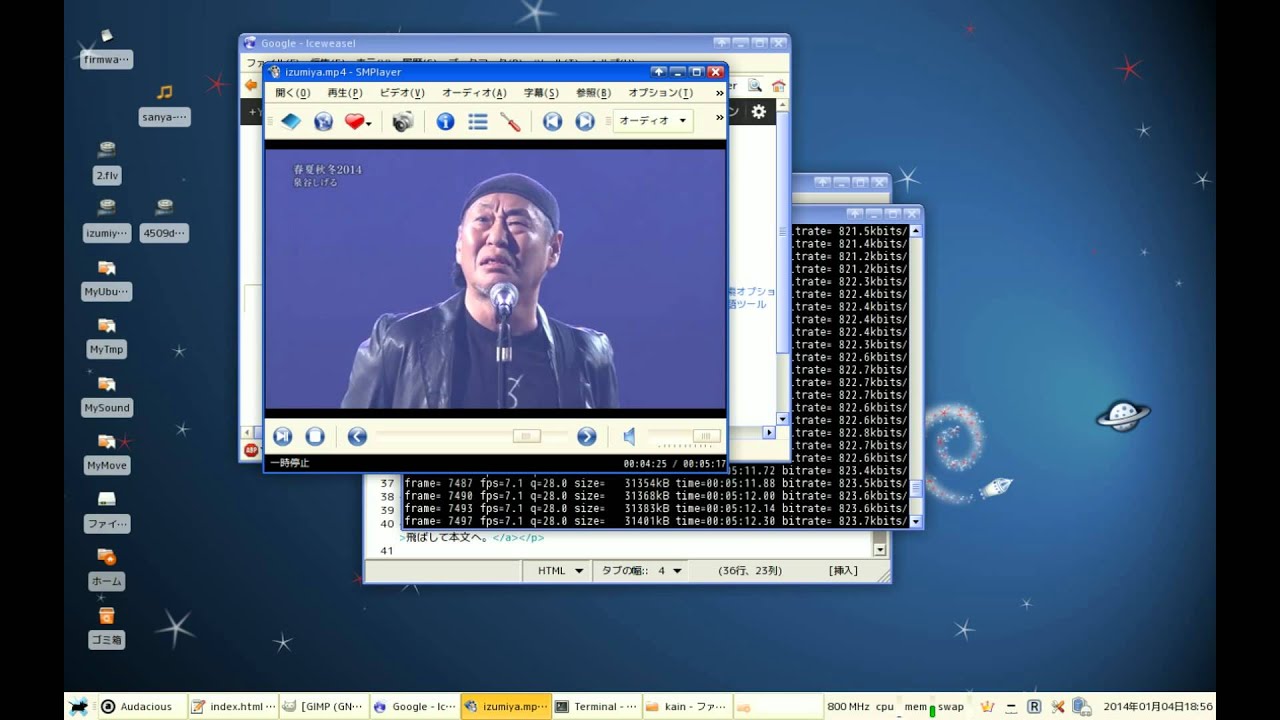
Task: Switch to index.html taskbar button
Action: point(232,706)
